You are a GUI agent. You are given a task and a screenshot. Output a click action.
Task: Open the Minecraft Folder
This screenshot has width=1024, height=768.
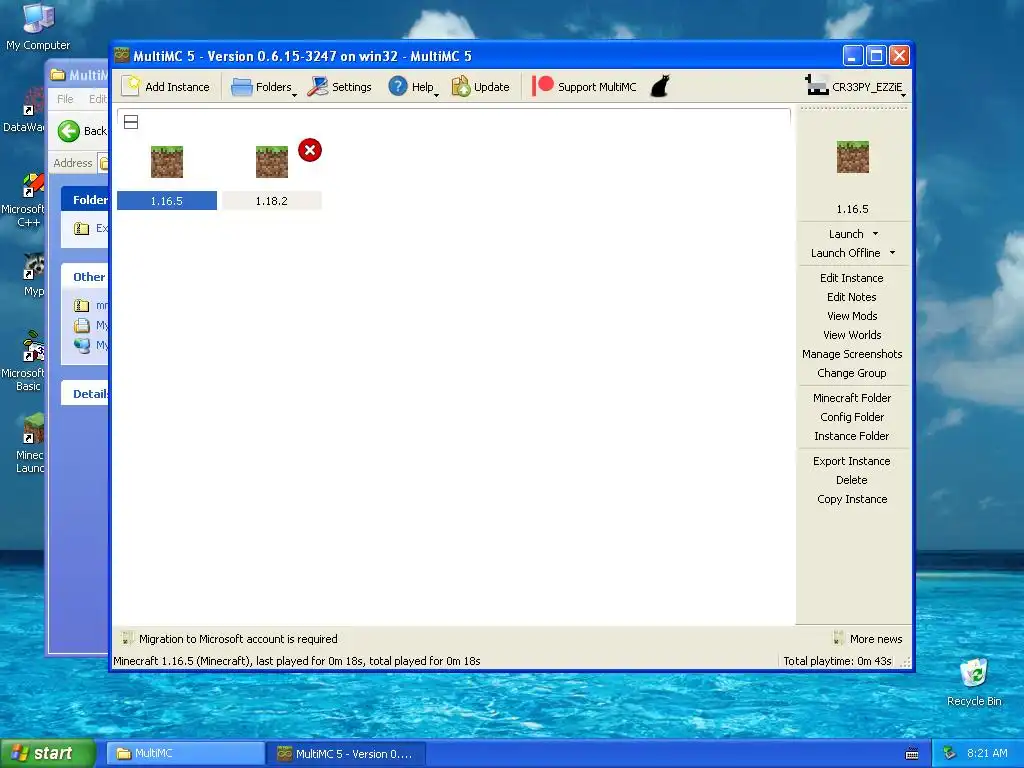point(852,397)
